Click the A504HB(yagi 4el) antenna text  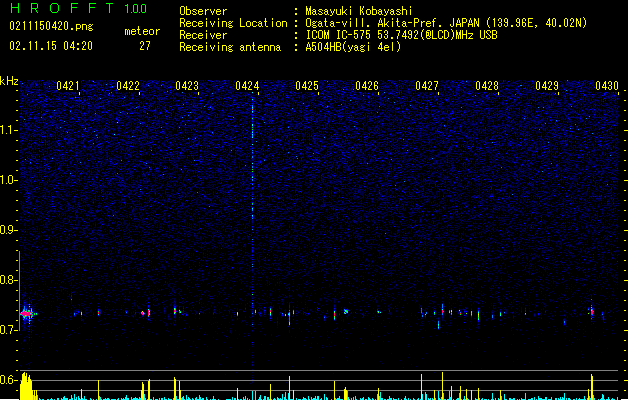[x=353, y=47]
